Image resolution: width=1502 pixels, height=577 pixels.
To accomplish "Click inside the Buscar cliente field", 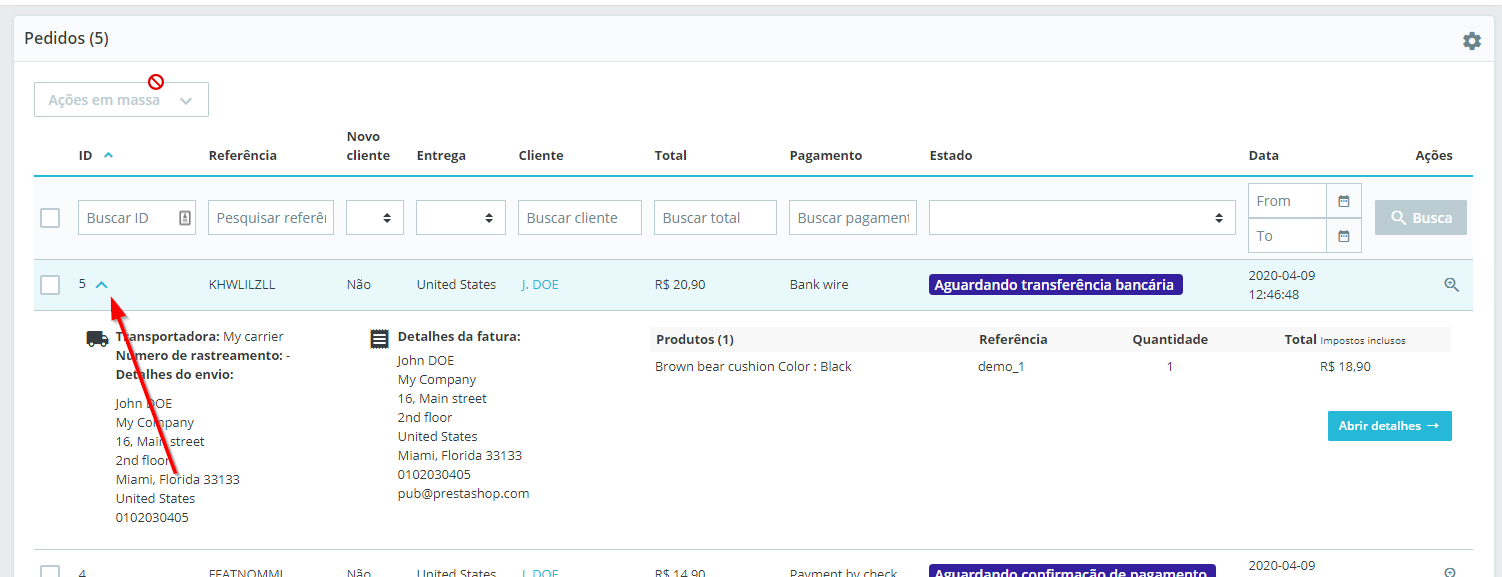I will click(579, 217).
